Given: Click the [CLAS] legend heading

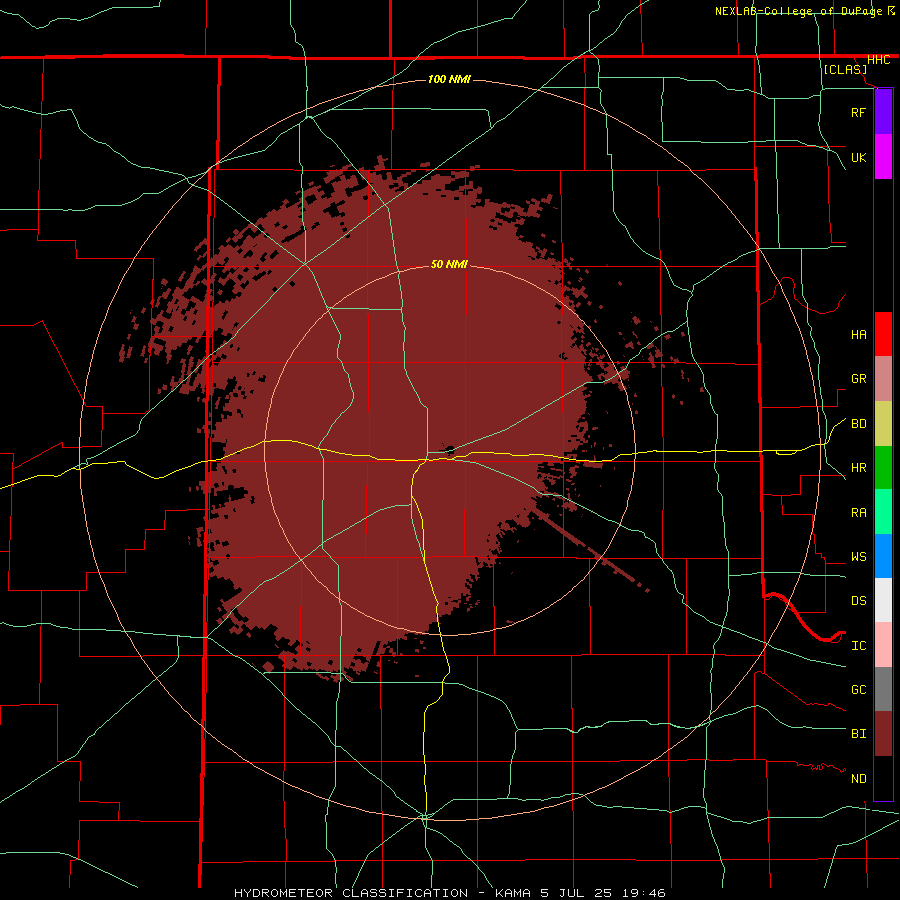Looking at the screenshot, I should pos(845,69).
